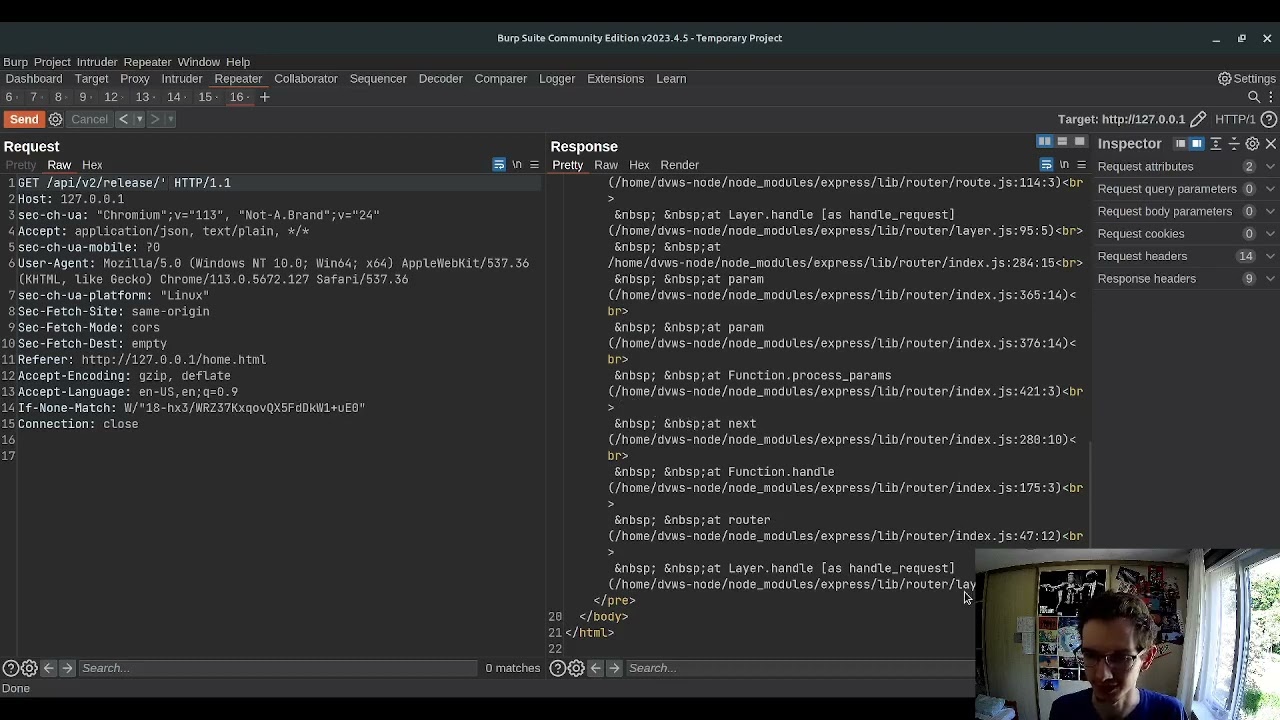
Task: Open response search settings gear
Action: click(576, 668)
